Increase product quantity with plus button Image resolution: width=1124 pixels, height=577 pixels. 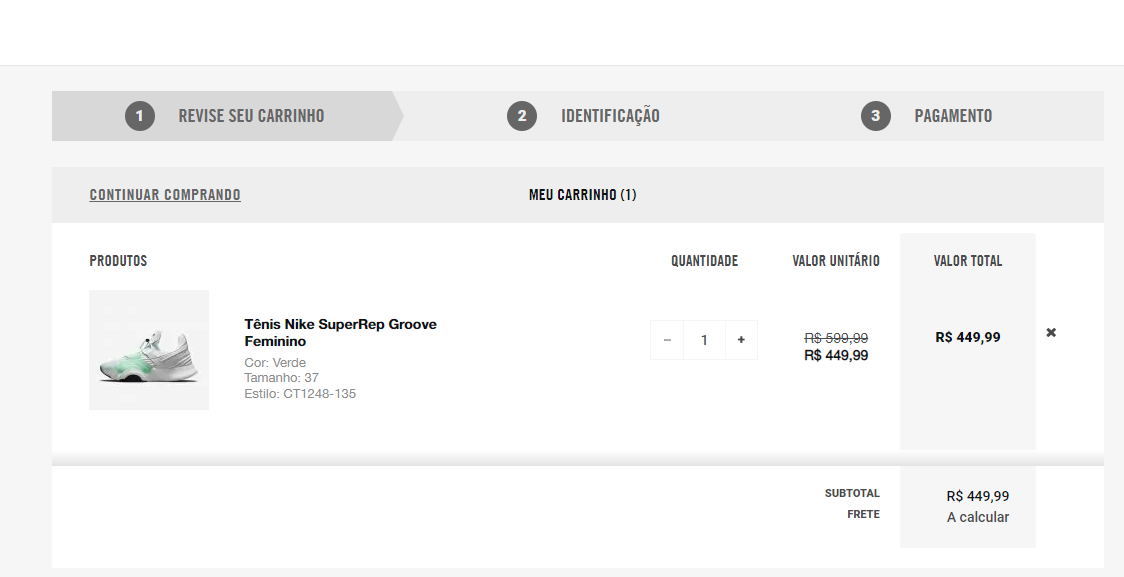(741, 340)
